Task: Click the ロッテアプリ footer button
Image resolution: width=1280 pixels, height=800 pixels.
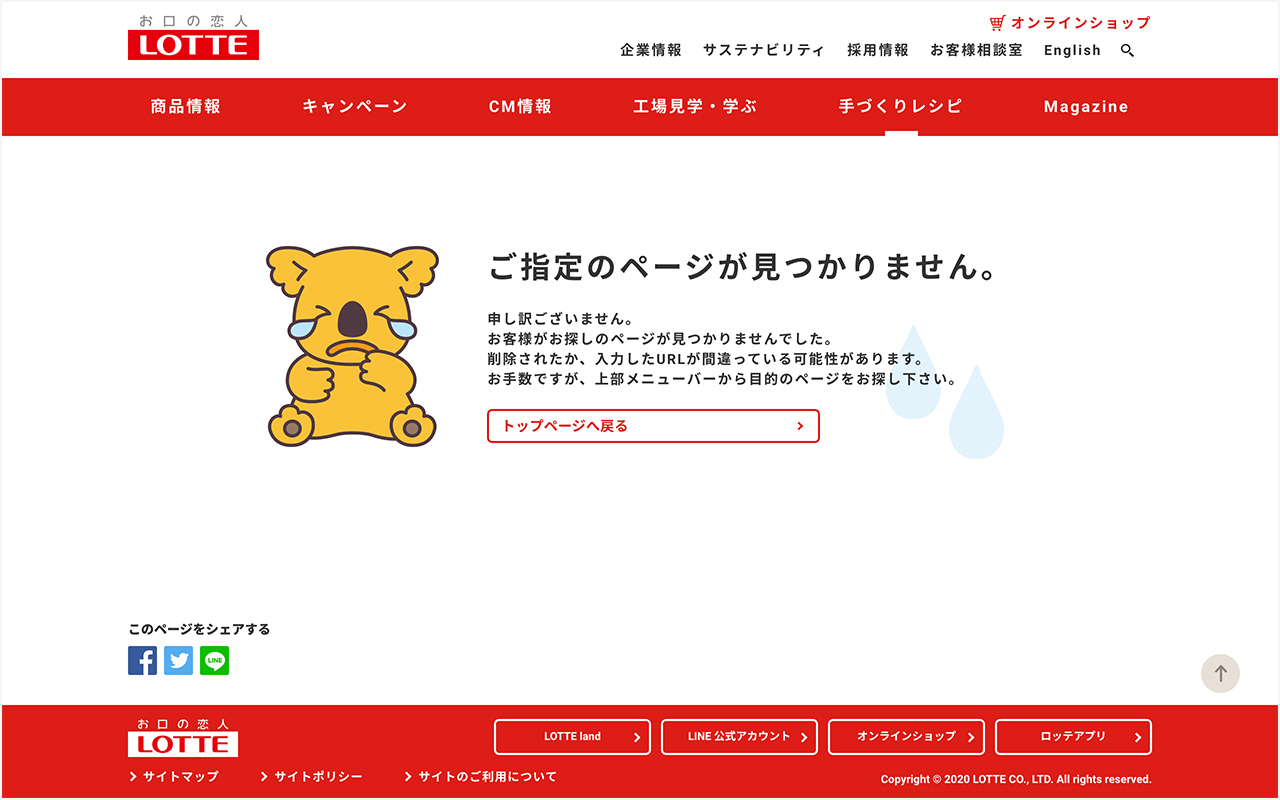Action: click(x=1073, y=737)
